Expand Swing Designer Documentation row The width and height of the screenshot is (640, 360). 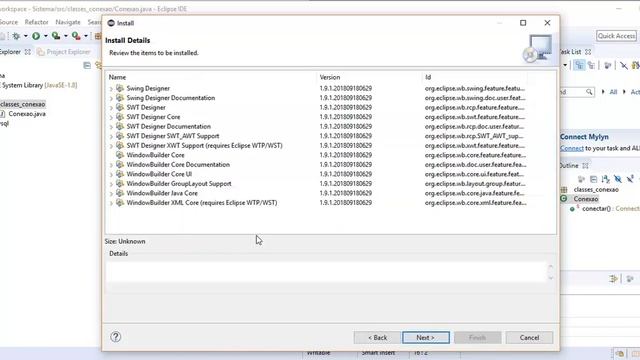click(x=111, y=98)
